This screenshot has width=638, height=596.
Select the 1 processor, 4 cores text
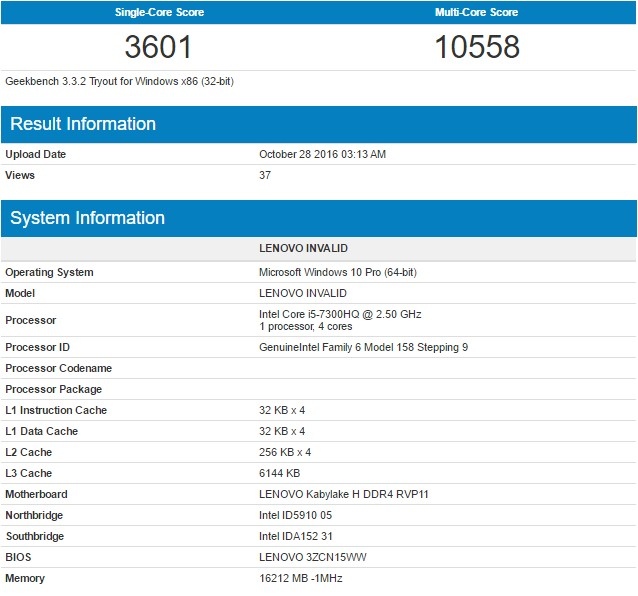(x=306, y=326)
